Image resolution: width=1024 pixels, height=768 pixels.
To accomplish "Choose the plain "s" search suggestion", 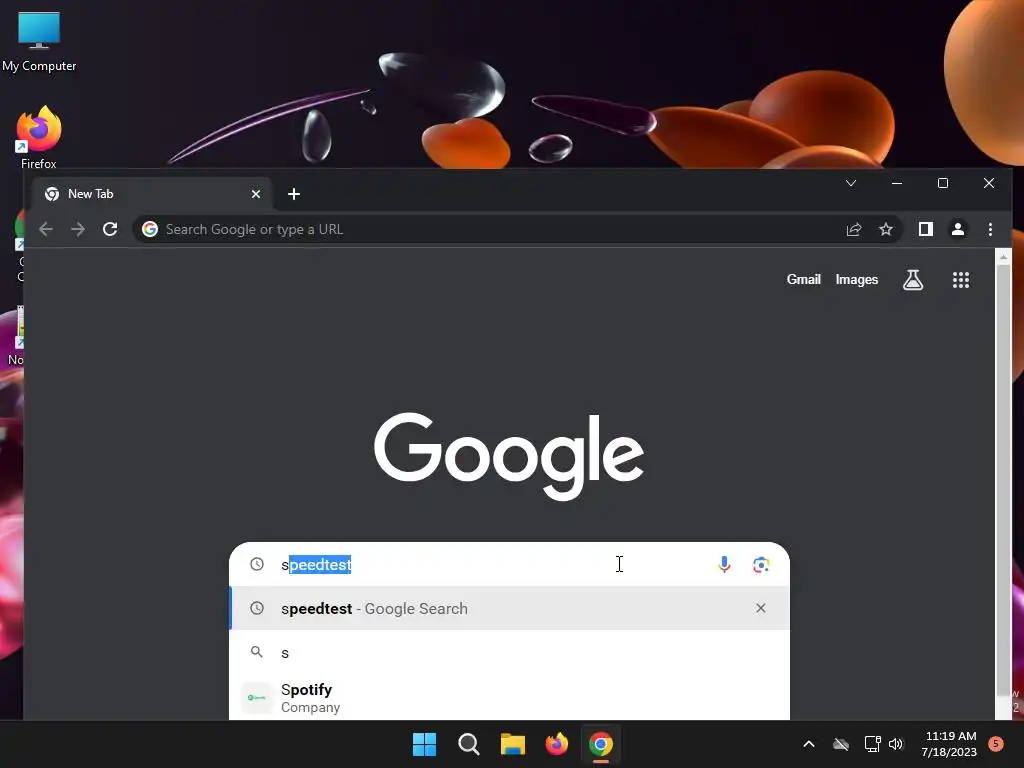I will click(510, 652).
